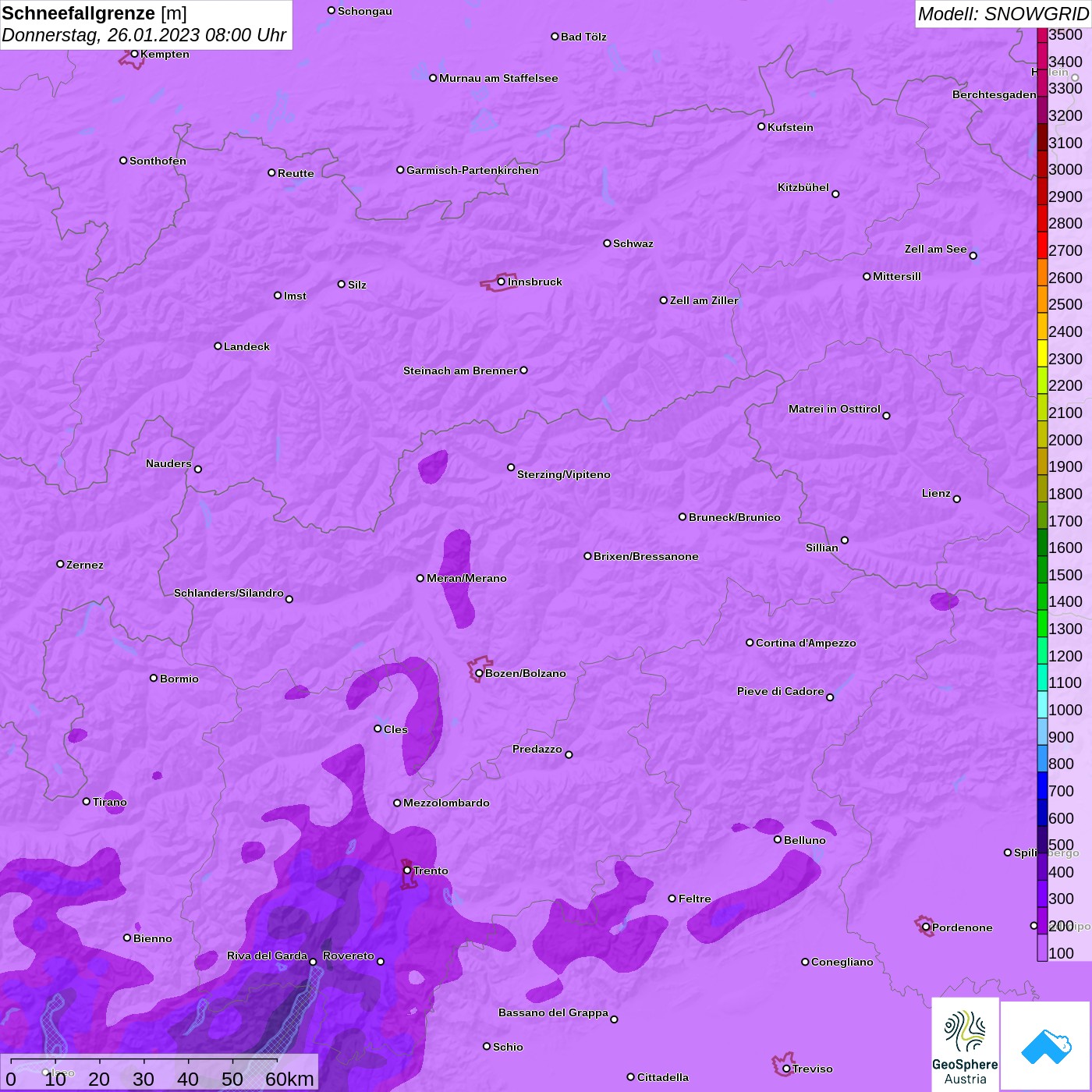Click the Riva del Garda label
This screenshot has width=1092, height=1092.
(267, 955)
